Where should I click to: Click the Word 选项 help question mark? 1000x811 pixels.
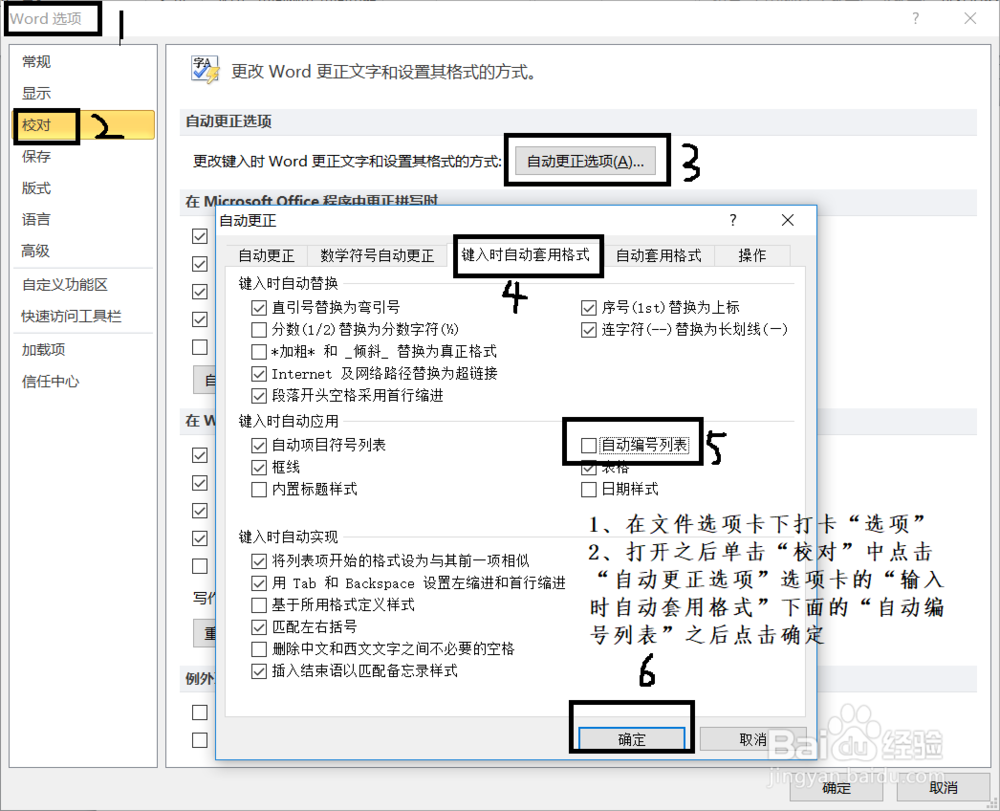point(916,18)
